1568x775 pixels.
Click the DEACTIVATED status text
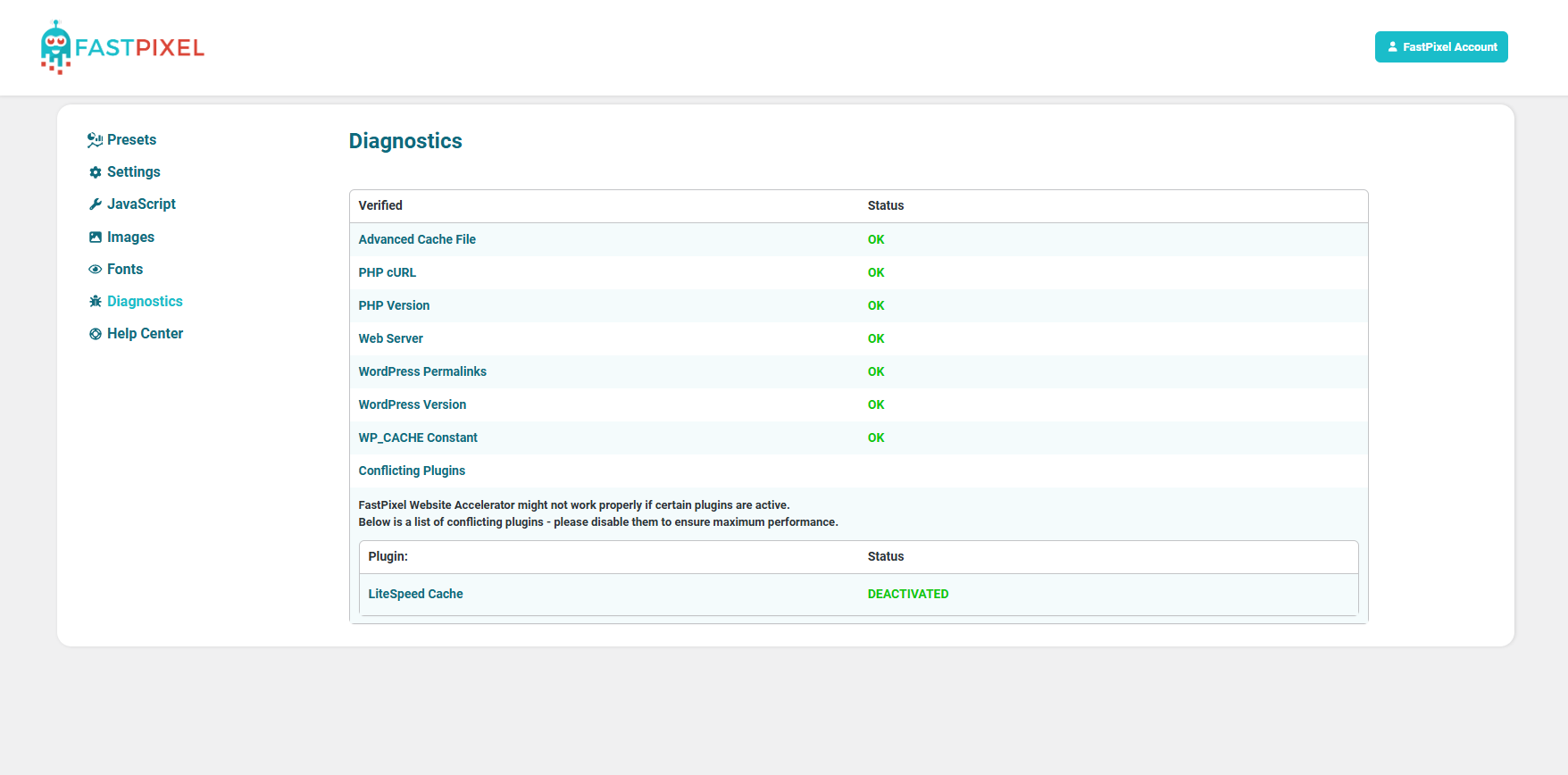pyautogui.click(x=908, y=594)
